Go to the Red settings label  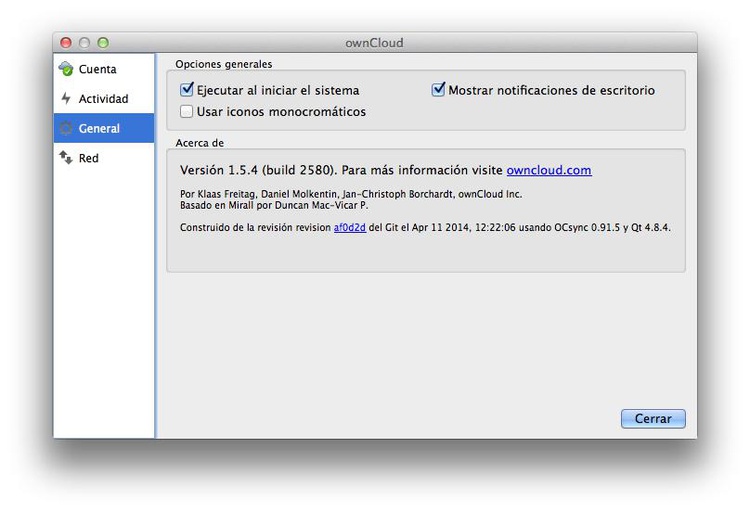89,158
